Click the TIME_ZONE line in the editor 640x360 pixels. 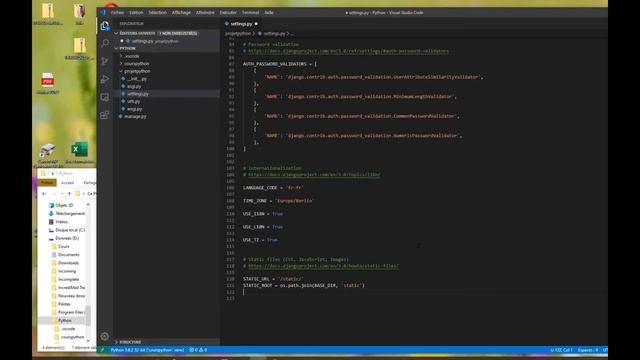tap(278, 201)
